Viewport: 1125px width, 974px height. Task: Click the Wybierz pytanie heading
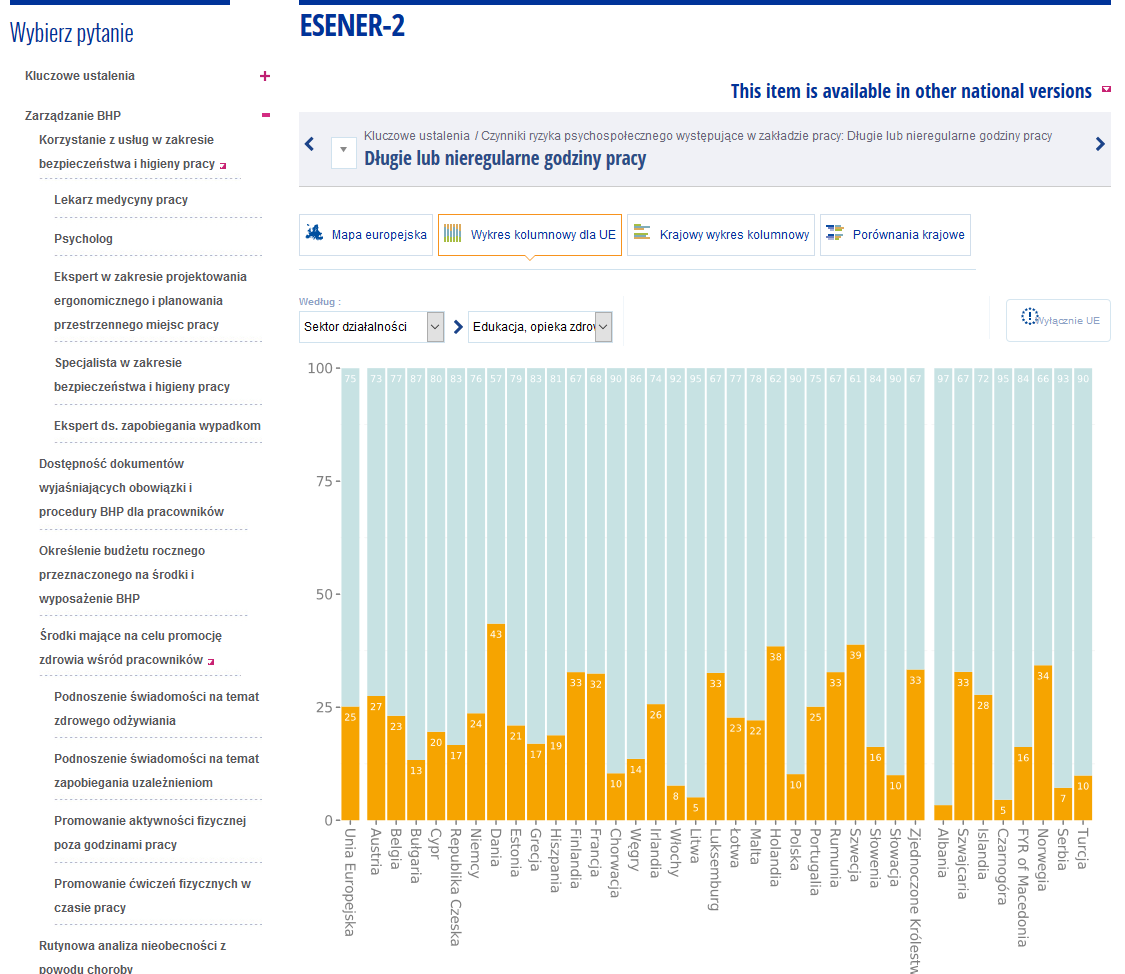[72, 33]
